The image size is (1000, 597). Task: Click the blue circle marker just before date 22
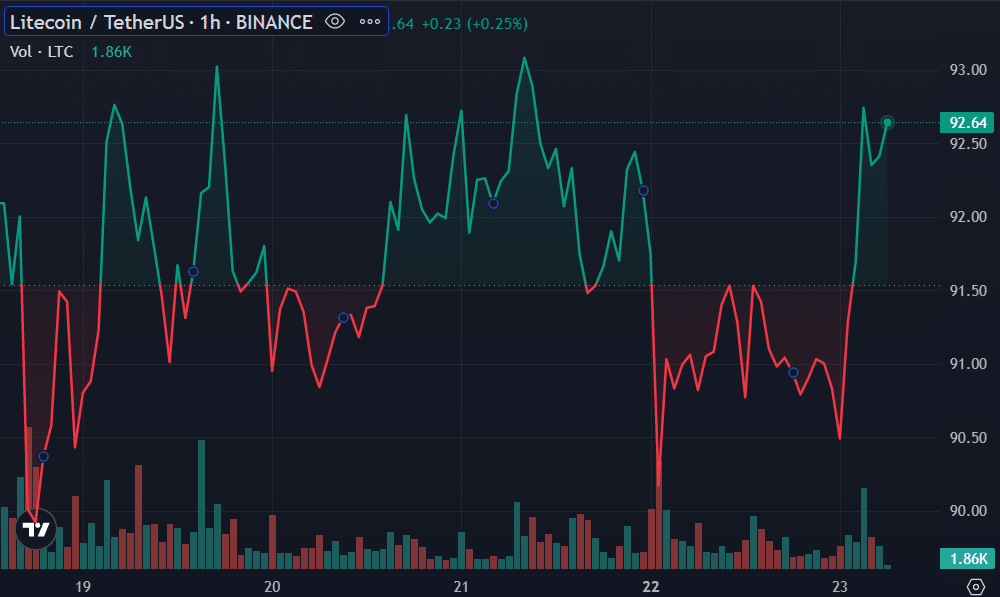point(643,191)
